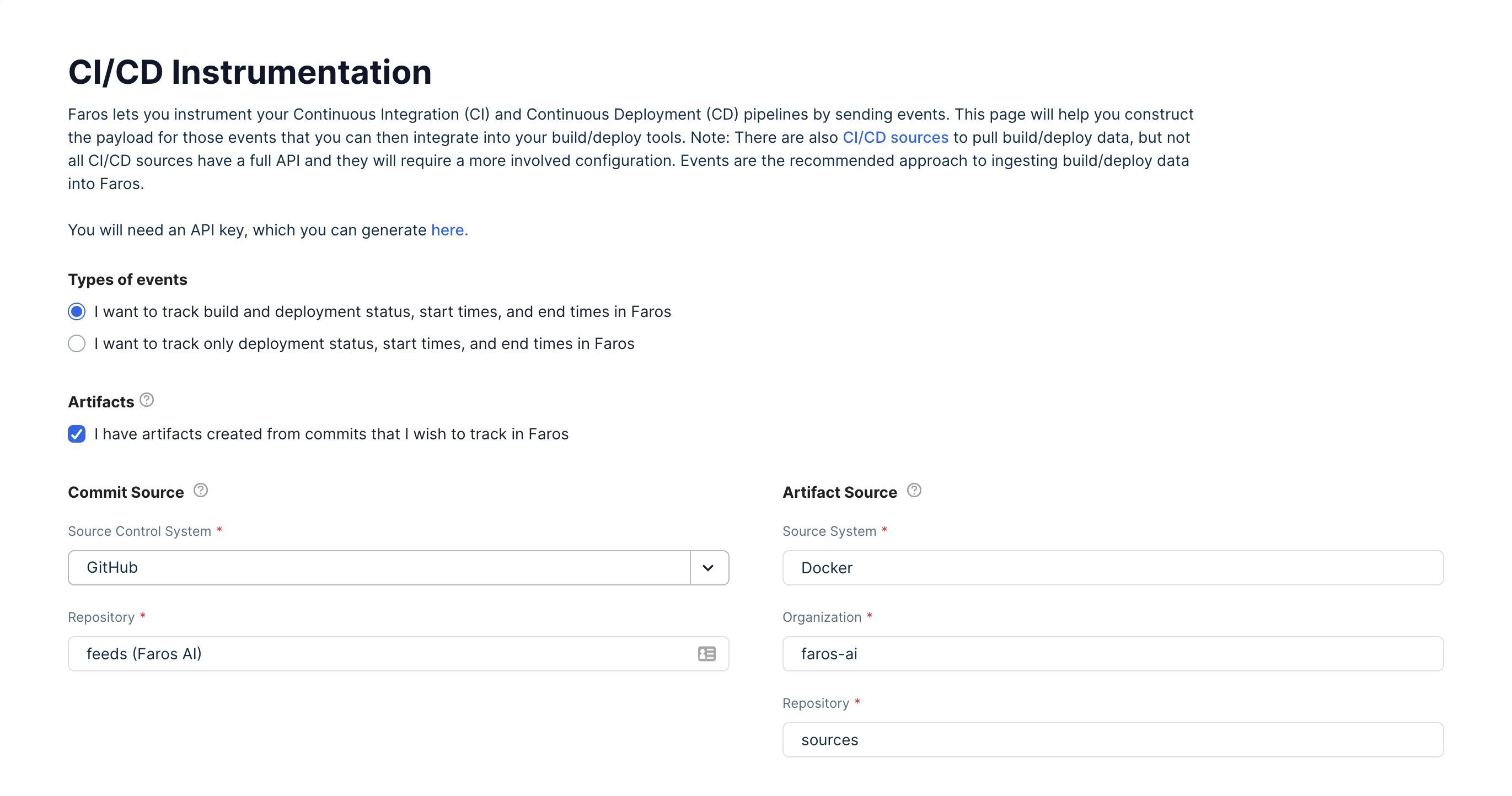1512x796 pixels.
Task: Click the sources artifact Repository field
Action: tap(1112, 740)
